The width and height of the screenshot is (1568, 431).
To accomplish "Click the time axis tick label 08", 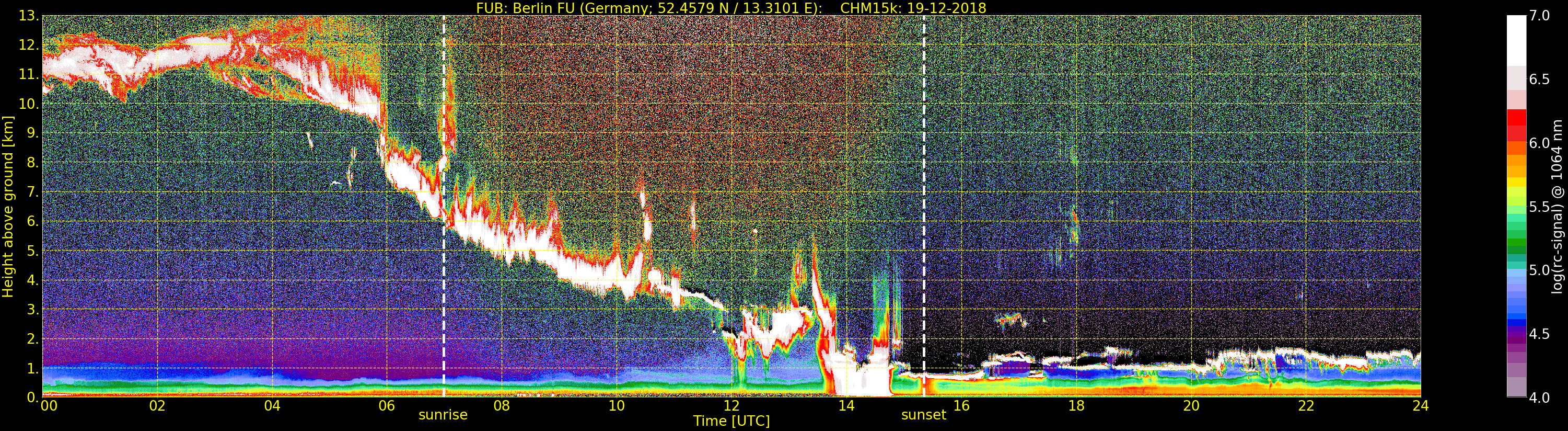I will (x=502, y=406).
